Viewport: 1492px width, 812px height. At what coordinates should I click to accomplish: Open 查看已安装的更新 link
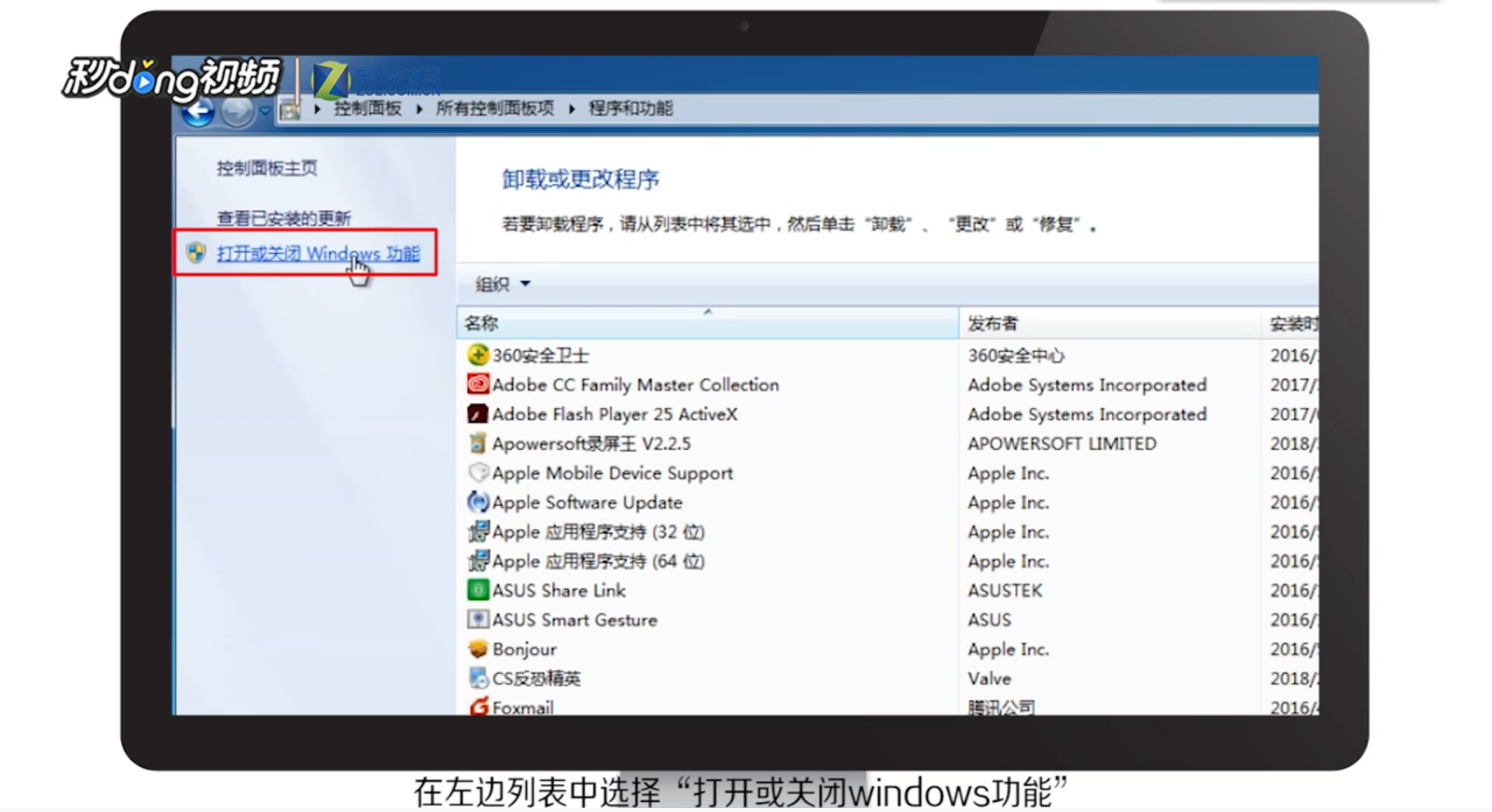284,218
